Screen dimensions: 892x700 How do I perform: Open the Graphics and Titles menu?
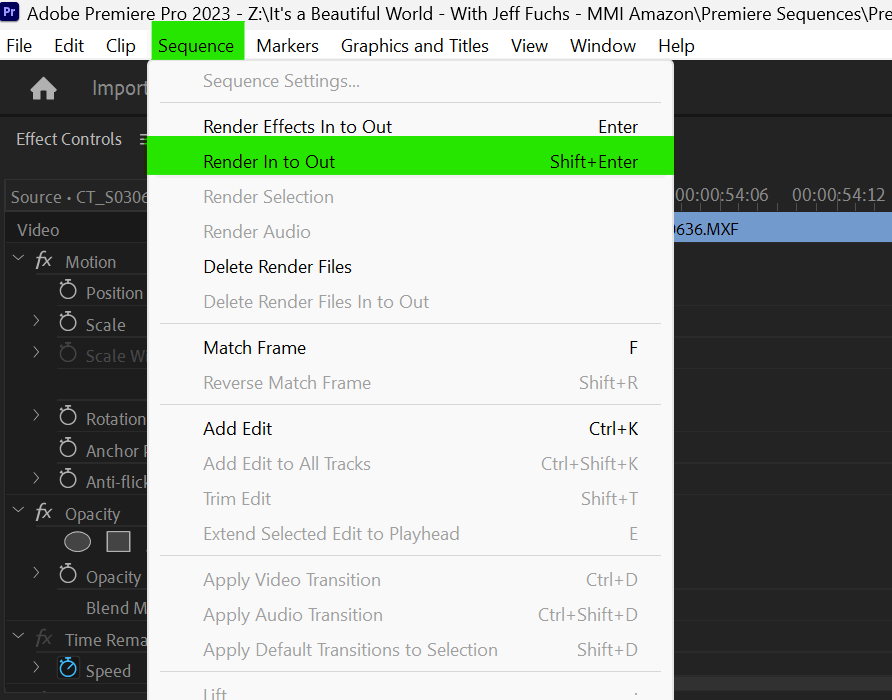click(415, 46)
